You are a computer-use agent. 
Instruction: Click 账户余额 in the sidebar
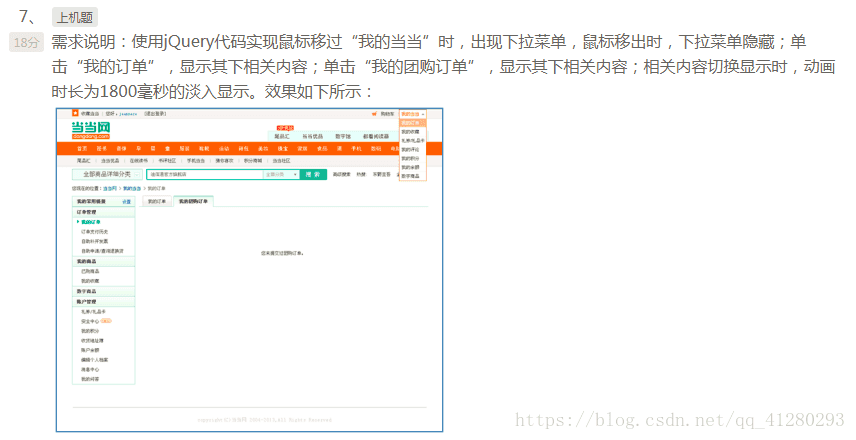(x=90, y=350)
